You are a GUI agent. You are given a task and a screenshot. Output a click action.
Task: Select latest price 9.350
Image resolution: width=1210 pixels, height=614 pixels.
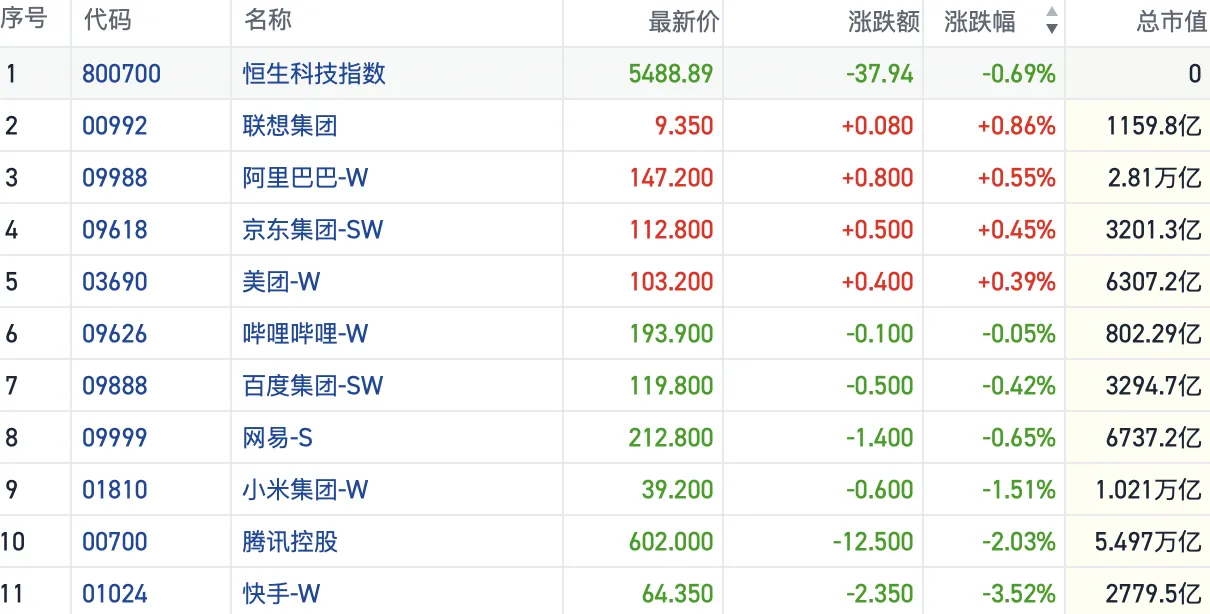coord(682,126)
